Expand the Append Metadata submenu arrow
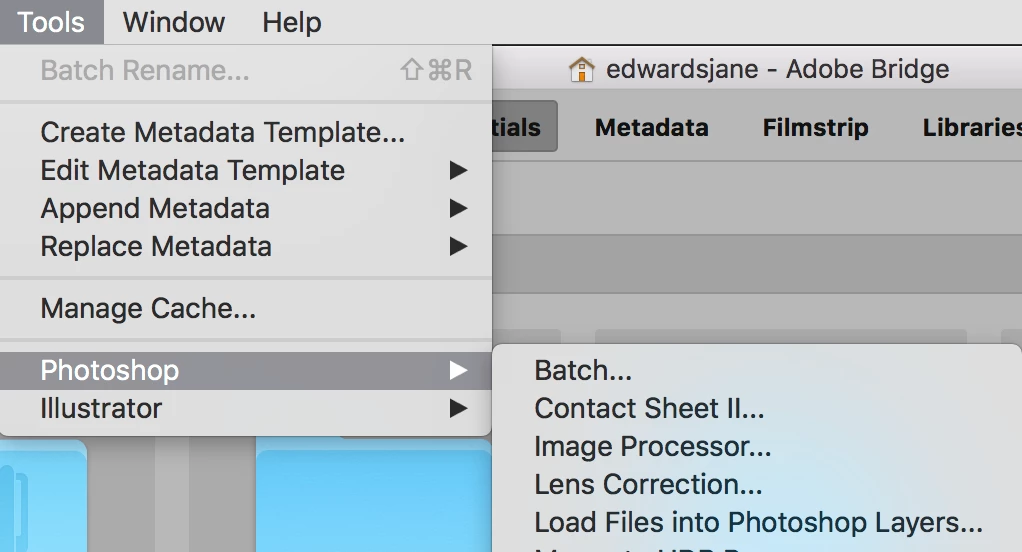The height and width of the screenshot is (552, 1022). coord(458,209)
